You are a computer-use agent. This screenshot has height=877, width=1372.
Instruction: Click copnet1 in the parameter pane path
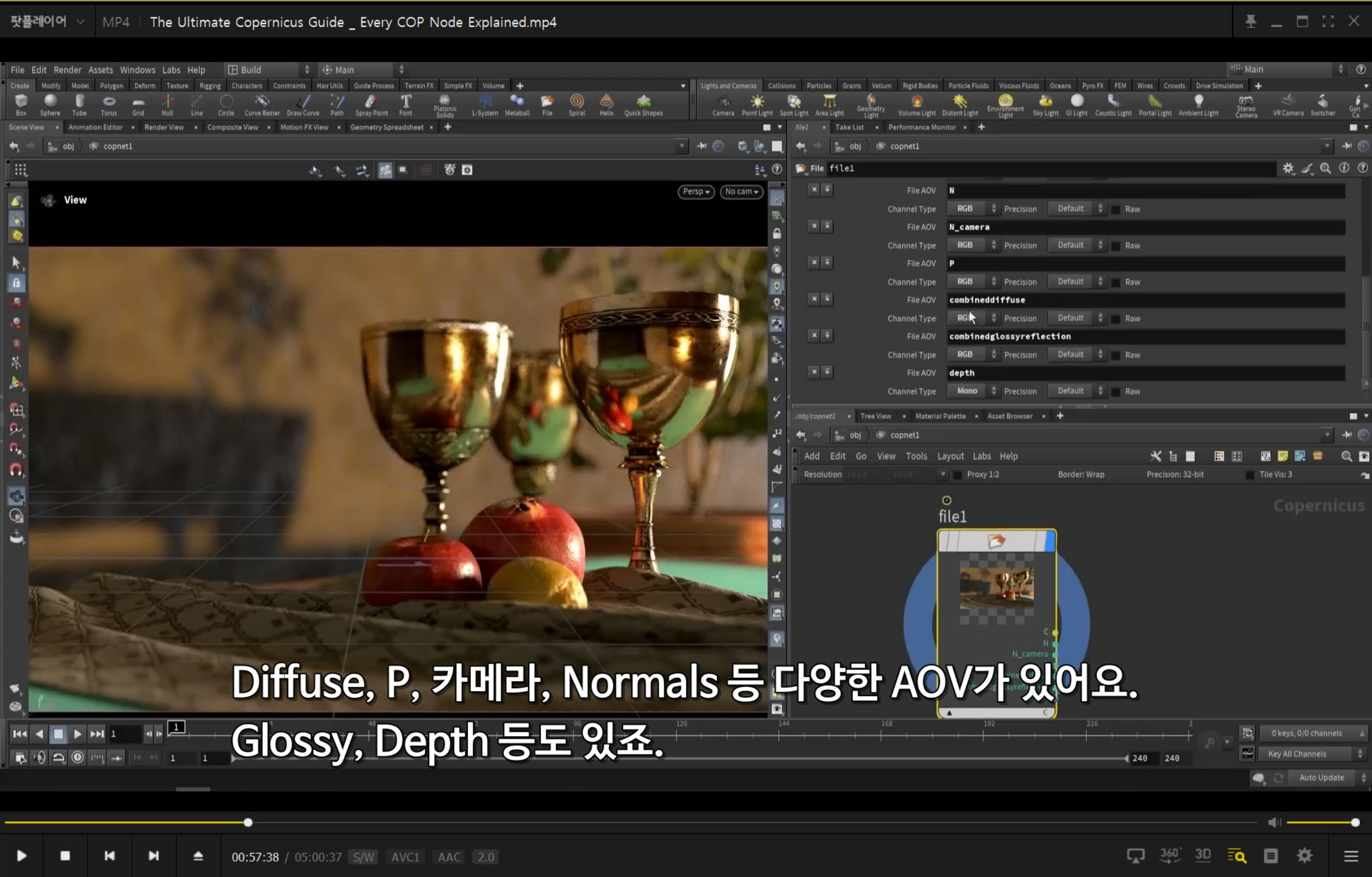pyautogui.click(x=904, y=146)
